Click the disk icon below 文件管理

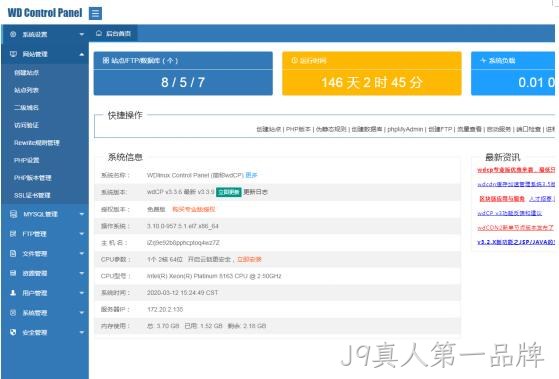point(13,273)
